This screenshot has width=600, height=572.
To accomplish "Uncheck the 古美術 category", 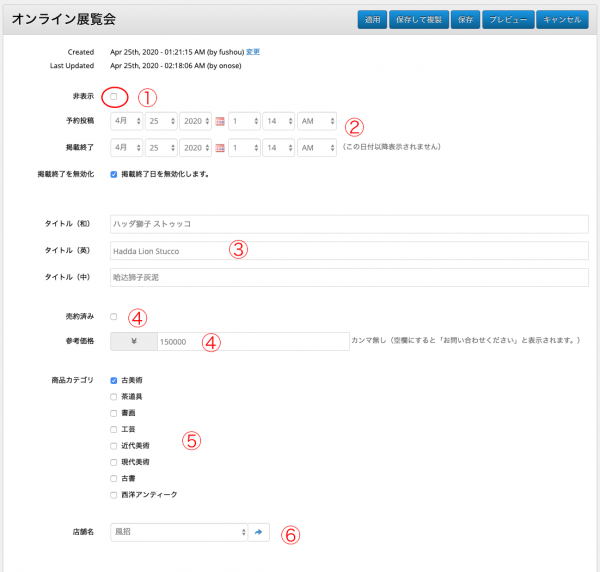I will 114,381.
